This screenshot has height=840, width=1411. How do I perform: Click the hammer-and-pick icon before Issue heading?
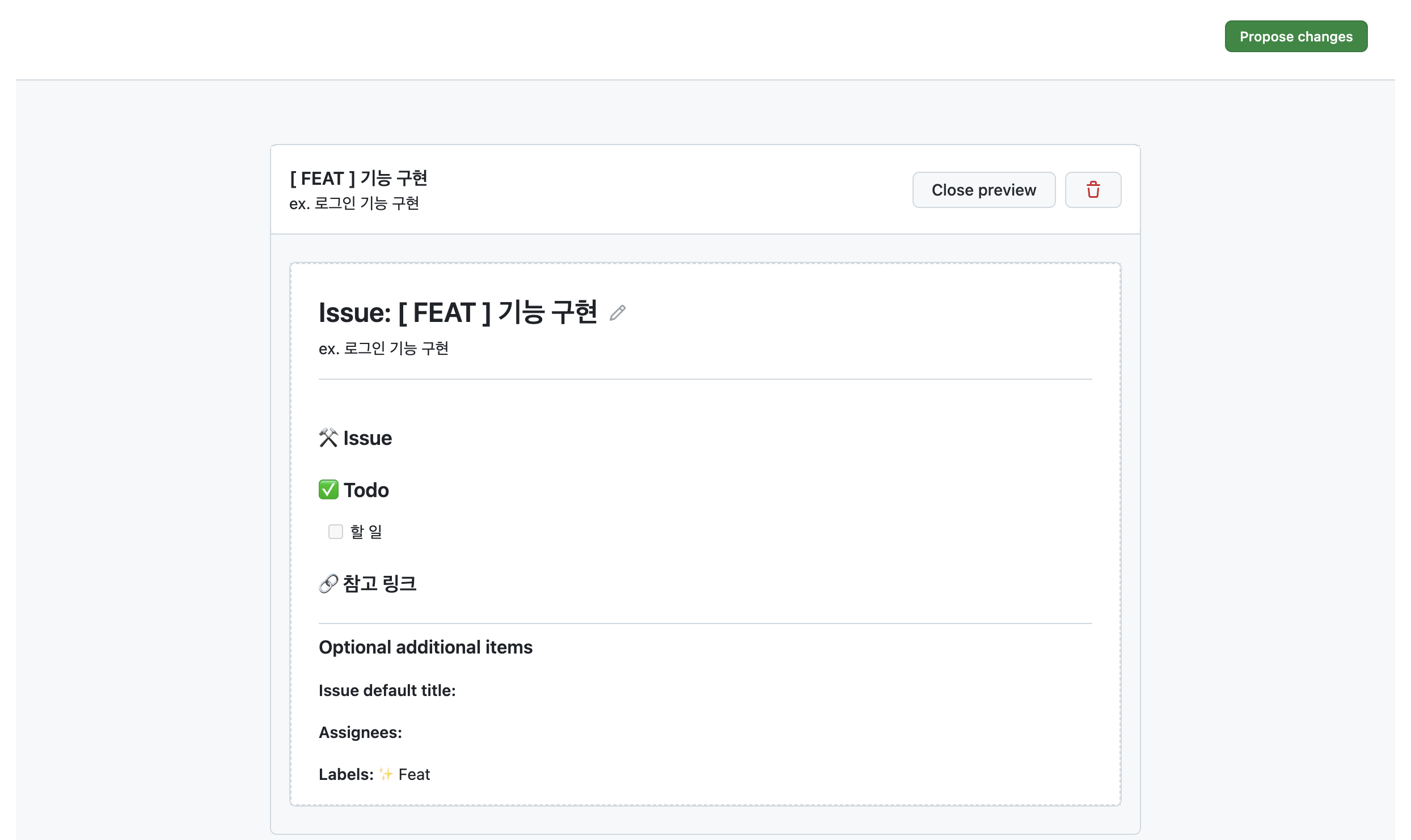327,437
